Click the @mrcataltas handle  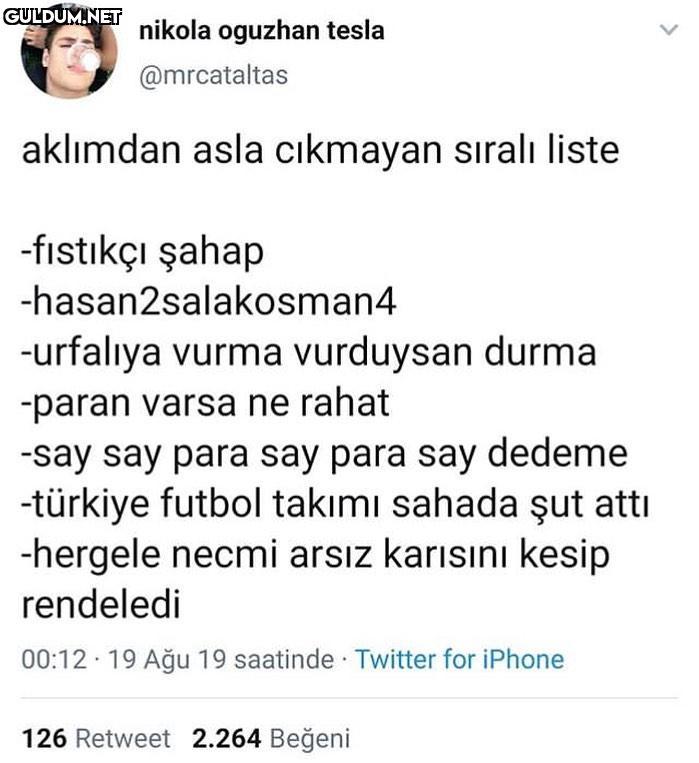click(213, 75)
